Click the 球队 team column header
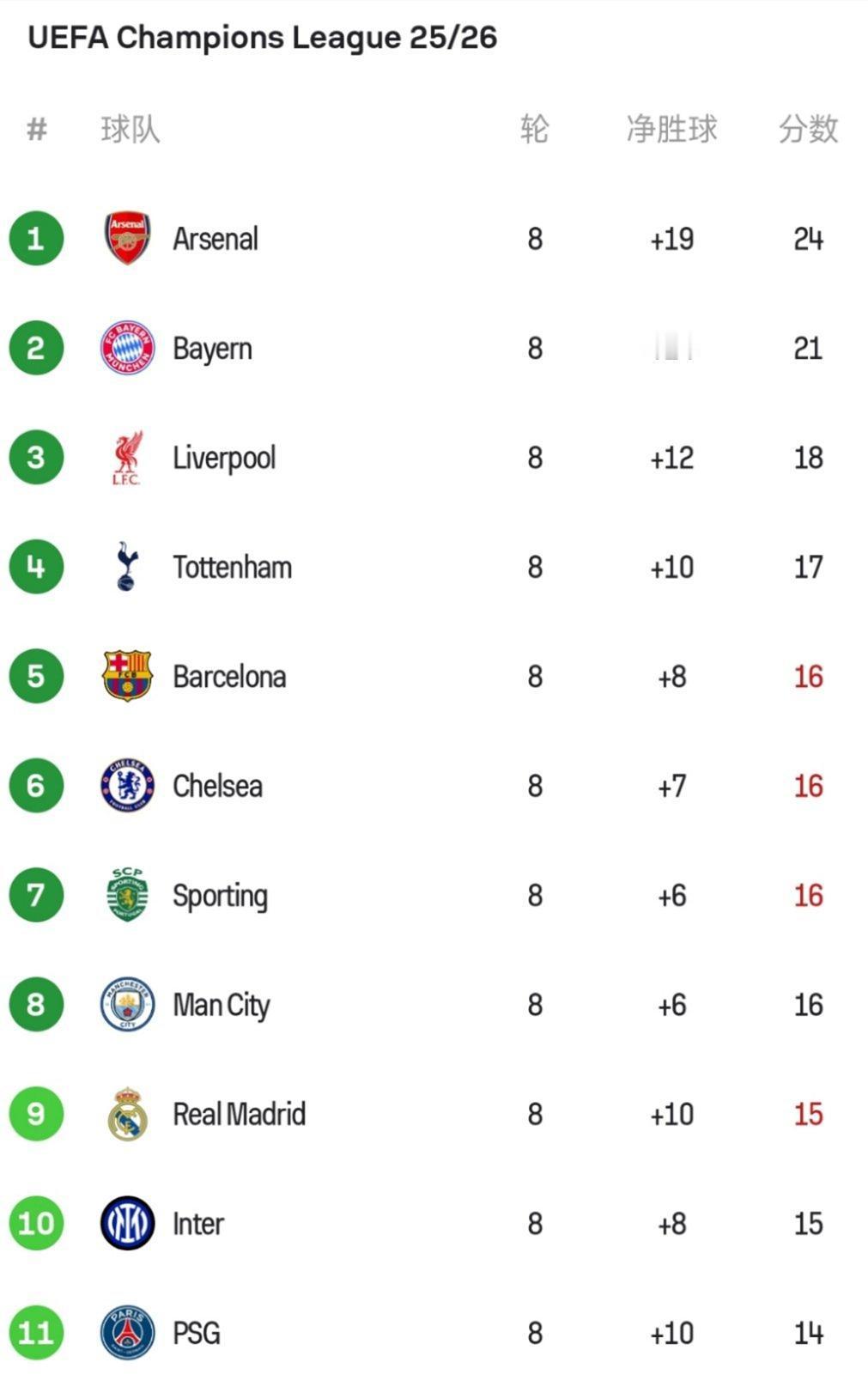 tap(131, 130)
